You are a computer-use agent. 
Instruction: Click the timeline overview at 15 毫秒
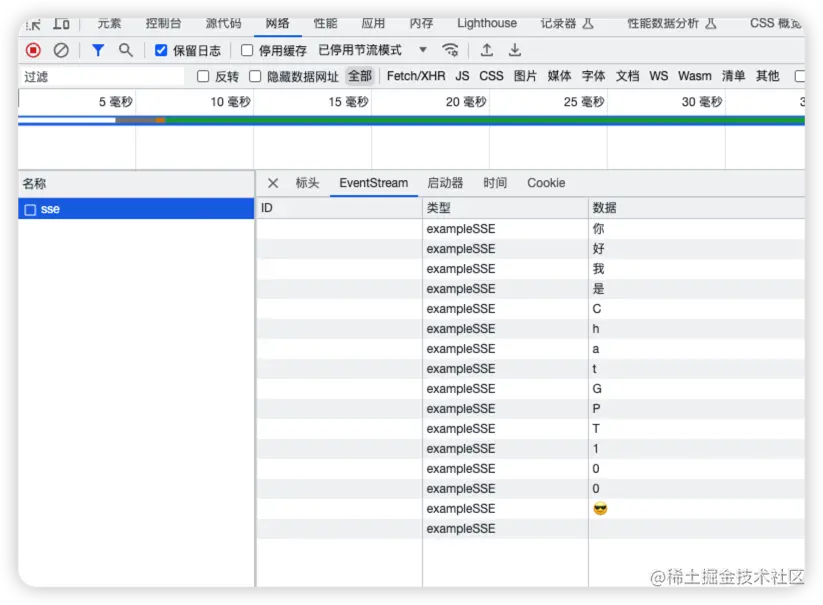click(x=349, y=102)
